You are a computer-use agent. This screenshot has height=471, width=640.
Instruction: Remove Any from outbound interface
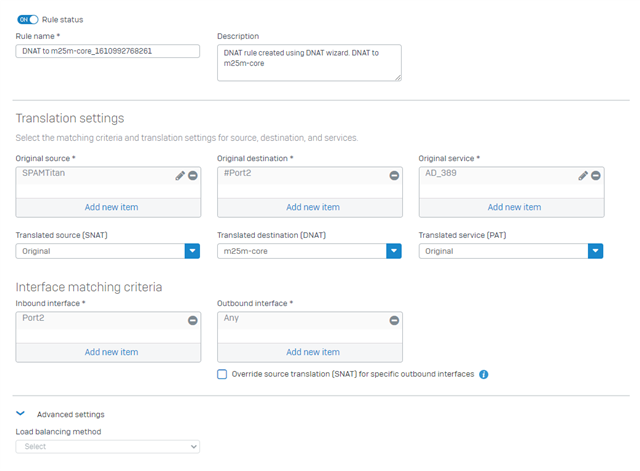point(394,320)
